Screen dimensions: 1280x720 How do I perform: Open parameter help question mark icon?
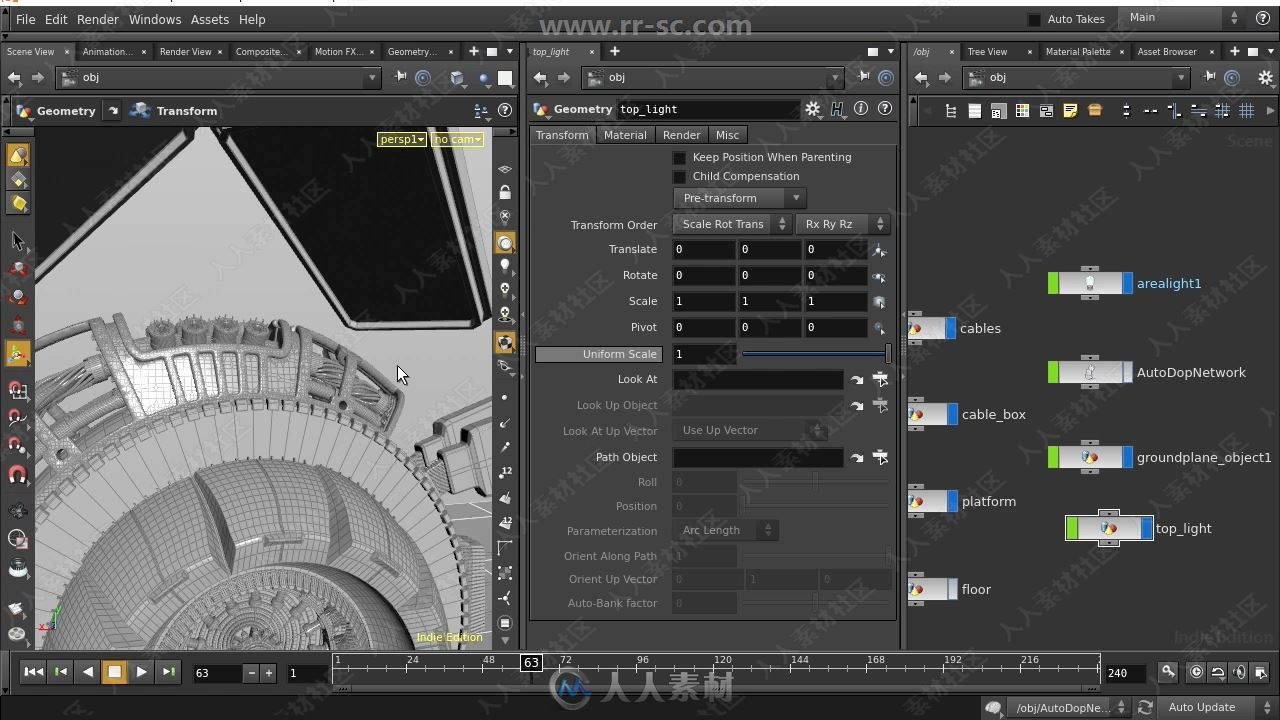(x=884, y=109)
